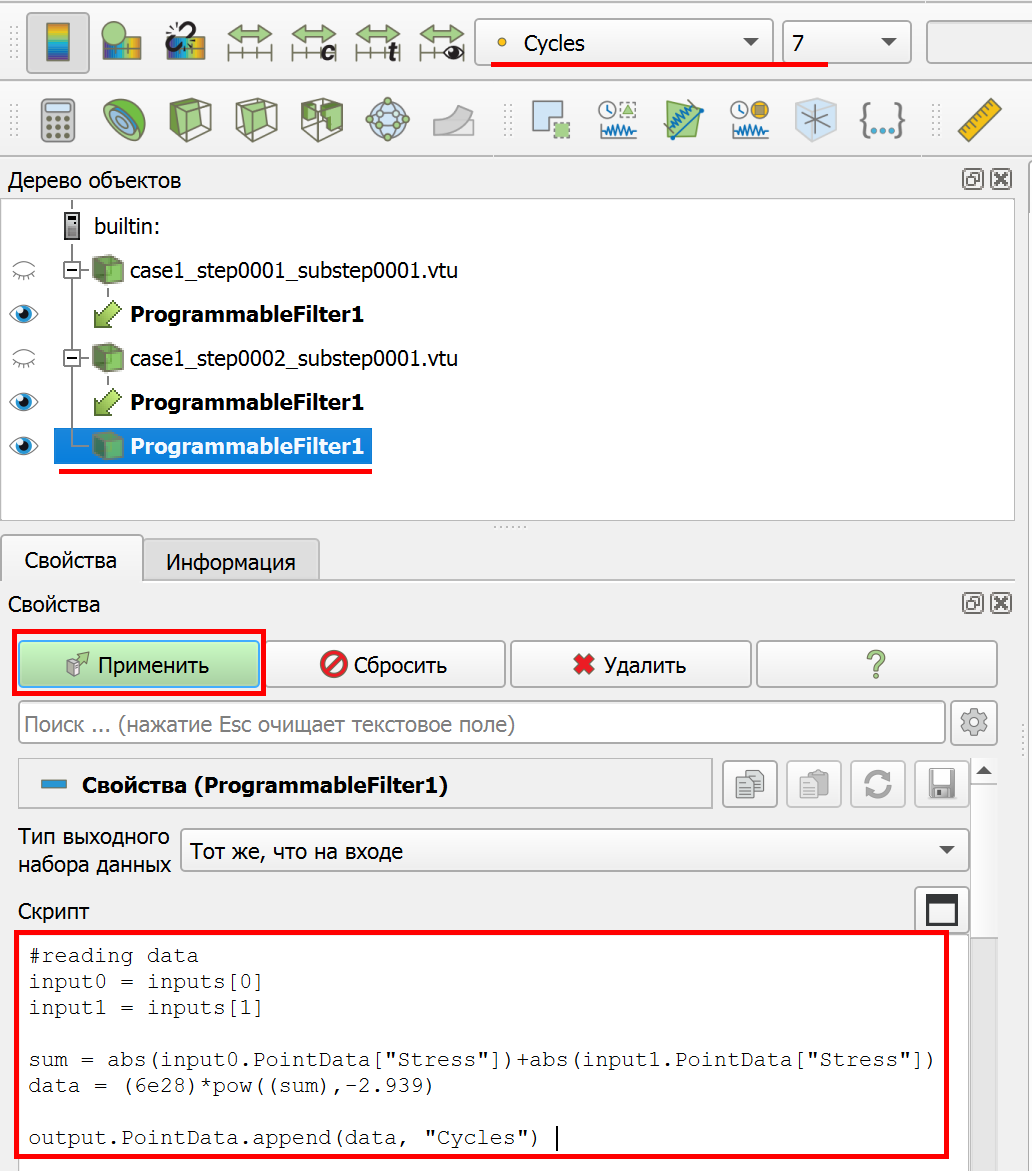Viewport: 1032px width, 1171px height.
Task: Hide the ProgrammableFilter1 under case1_step0002
Action: click(x=24, y=402)
